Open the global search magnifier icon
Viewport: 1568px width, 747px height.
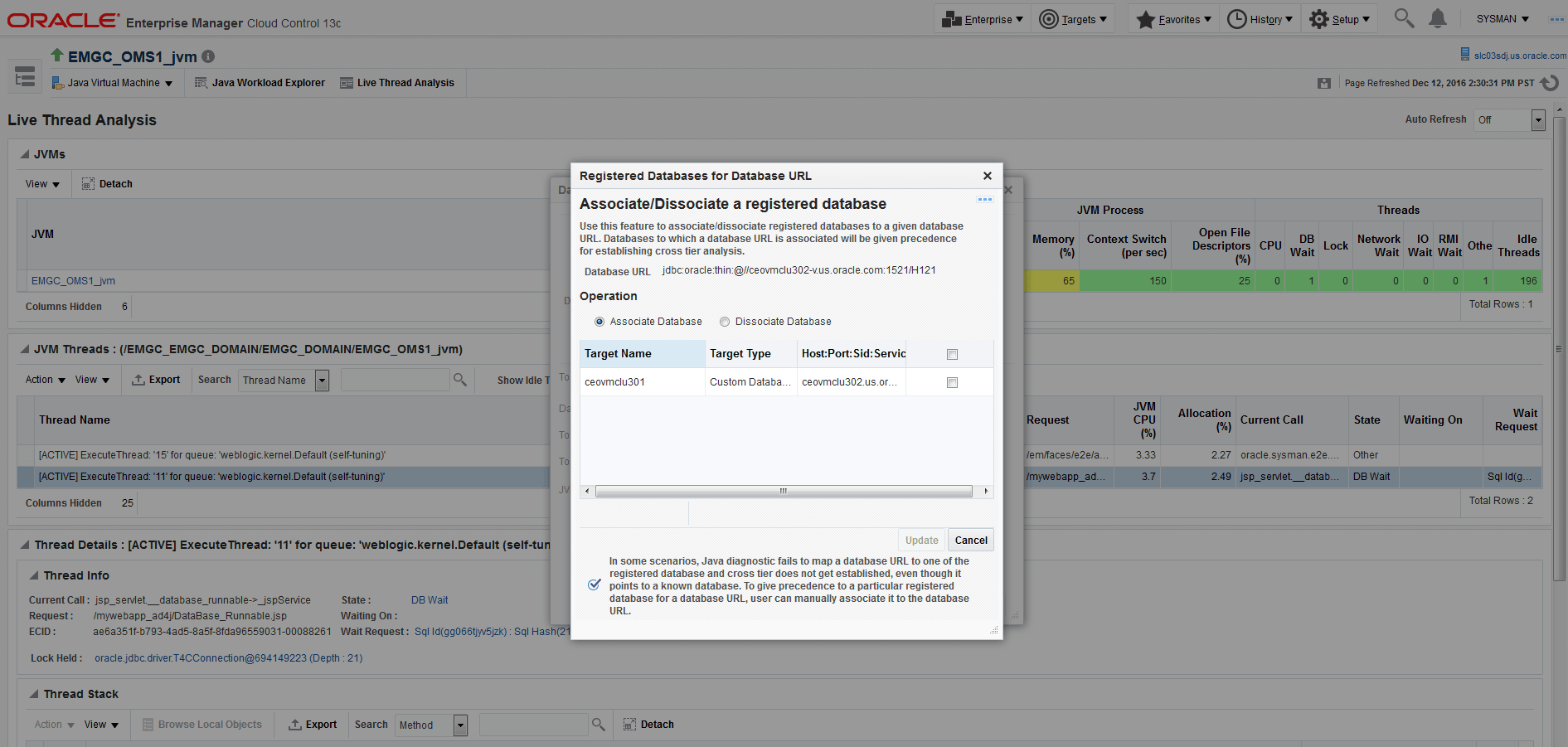pyautogui.click(x=1403, y=17)
